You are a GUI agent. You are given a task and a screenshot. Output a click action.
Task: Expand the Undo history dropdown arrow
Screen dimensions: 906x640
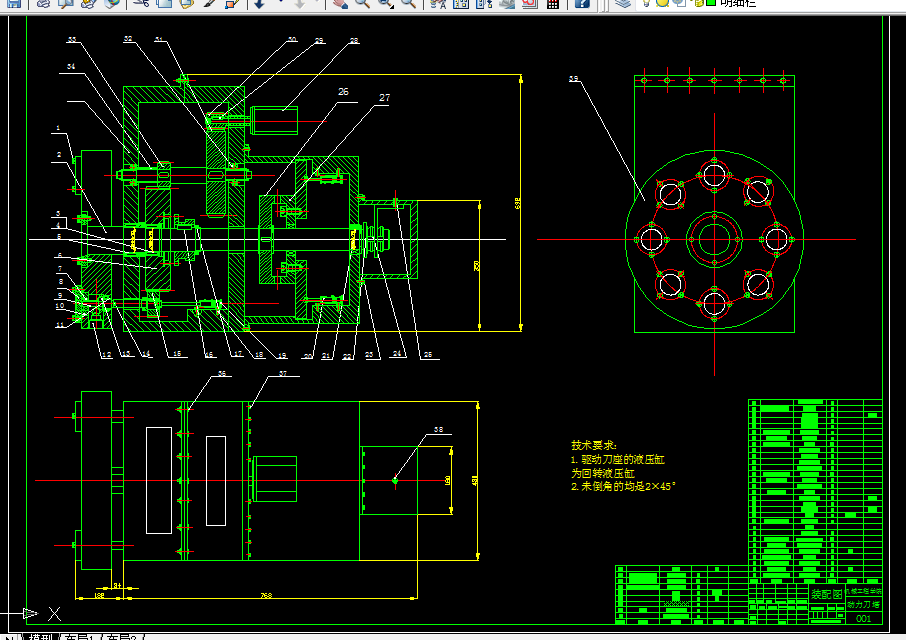[281, 2]
